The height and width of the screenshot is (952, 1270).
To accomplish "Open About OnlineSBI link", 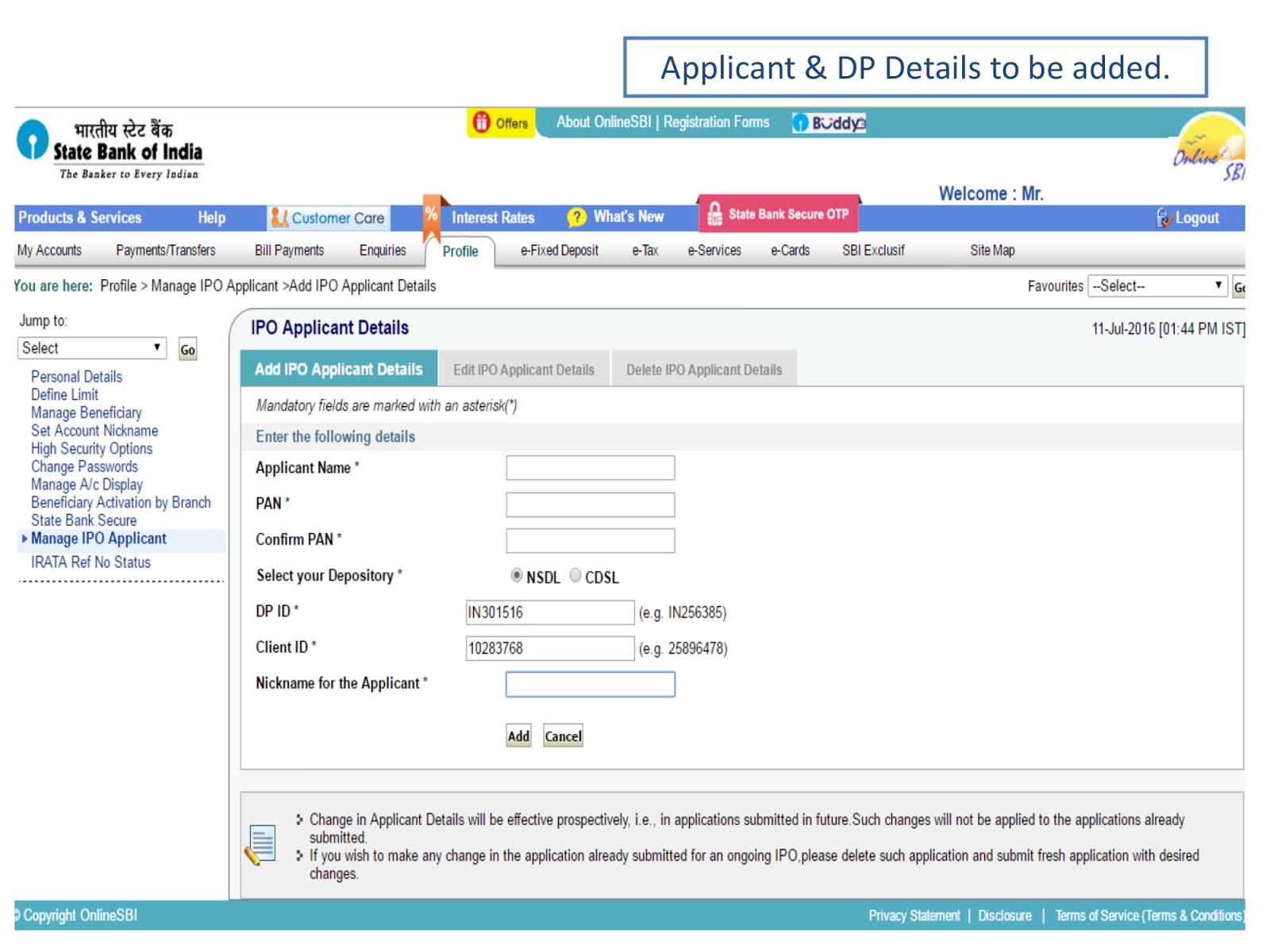I will point(603,122).
